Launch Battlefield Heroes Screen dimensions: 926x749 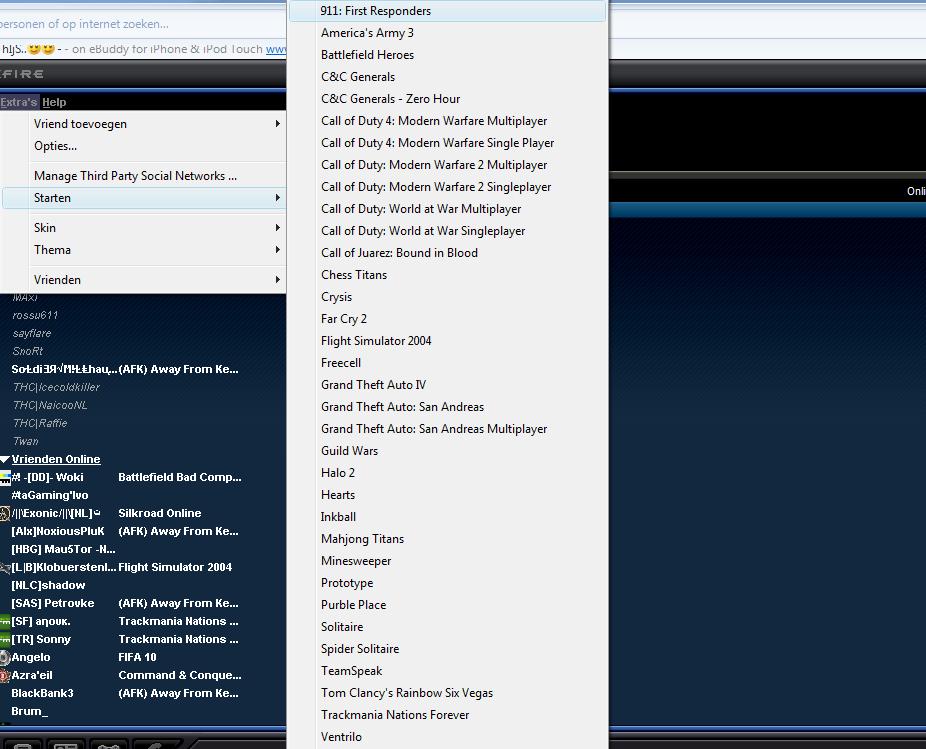click(448, 55)
